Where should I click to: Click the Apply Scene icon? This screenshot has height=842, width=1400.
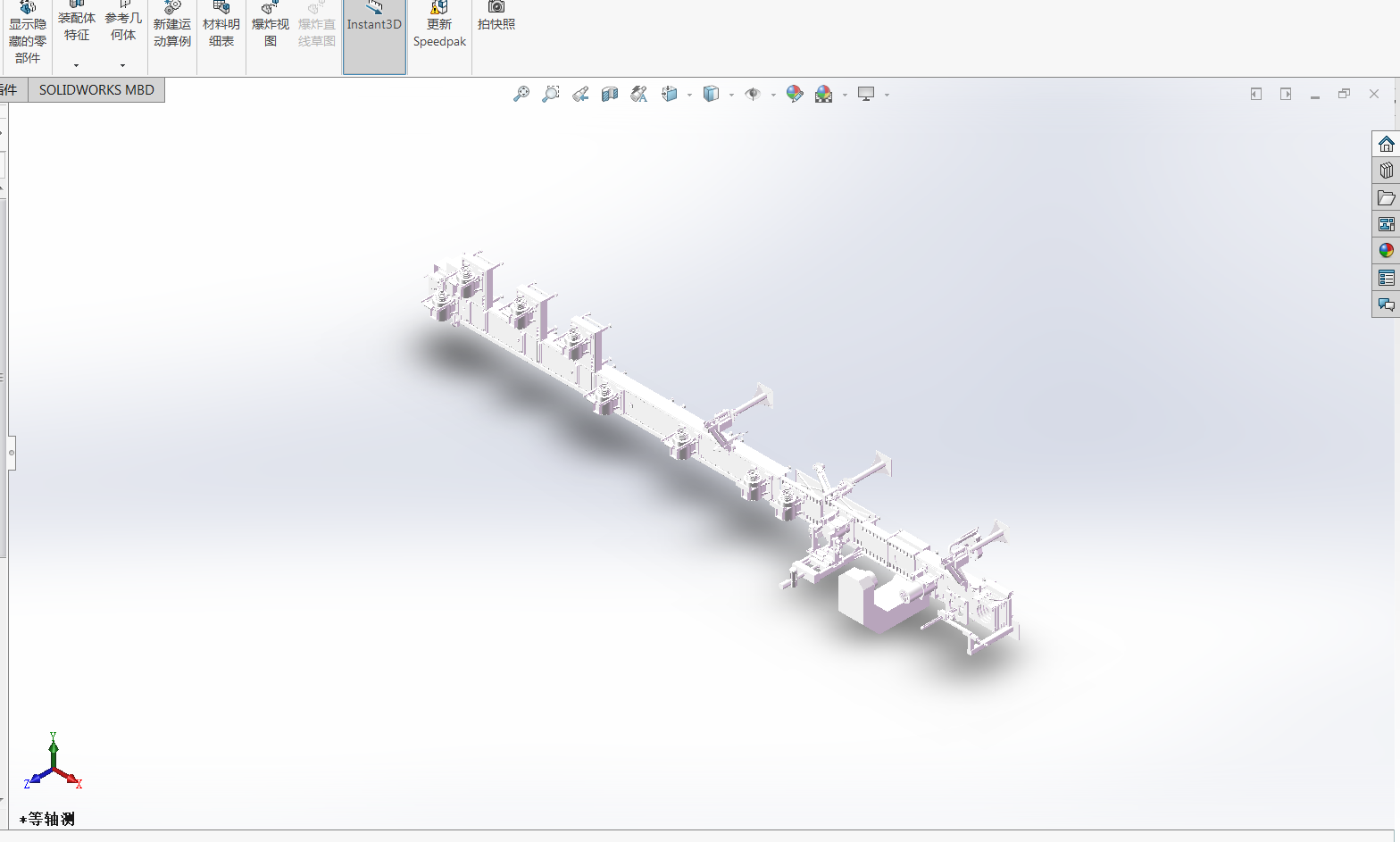click(x=824, y=94)
